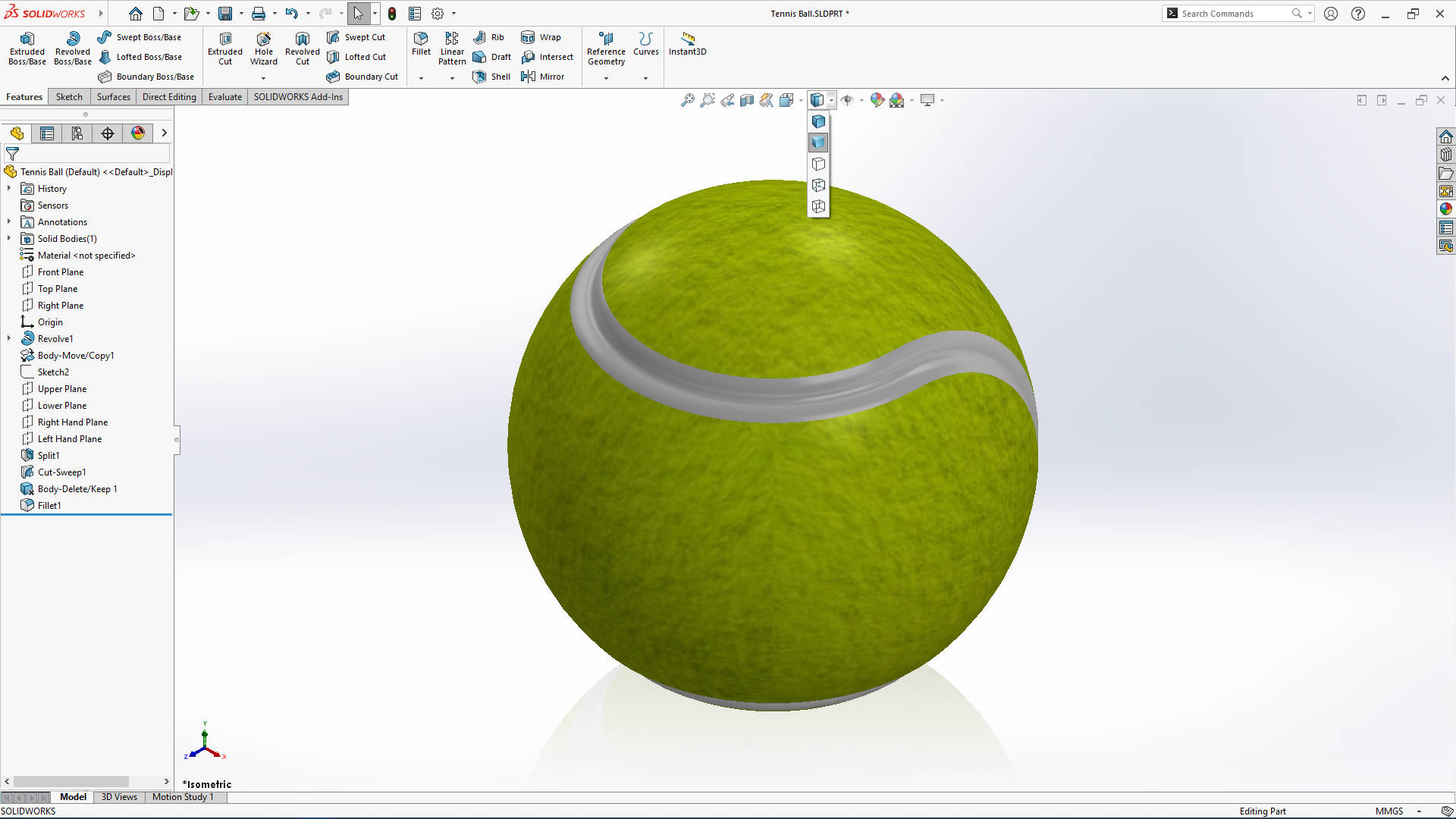Toggle the Instant3D mode
The height and width of the screenshot is (819, 1456).
[687, 43]
